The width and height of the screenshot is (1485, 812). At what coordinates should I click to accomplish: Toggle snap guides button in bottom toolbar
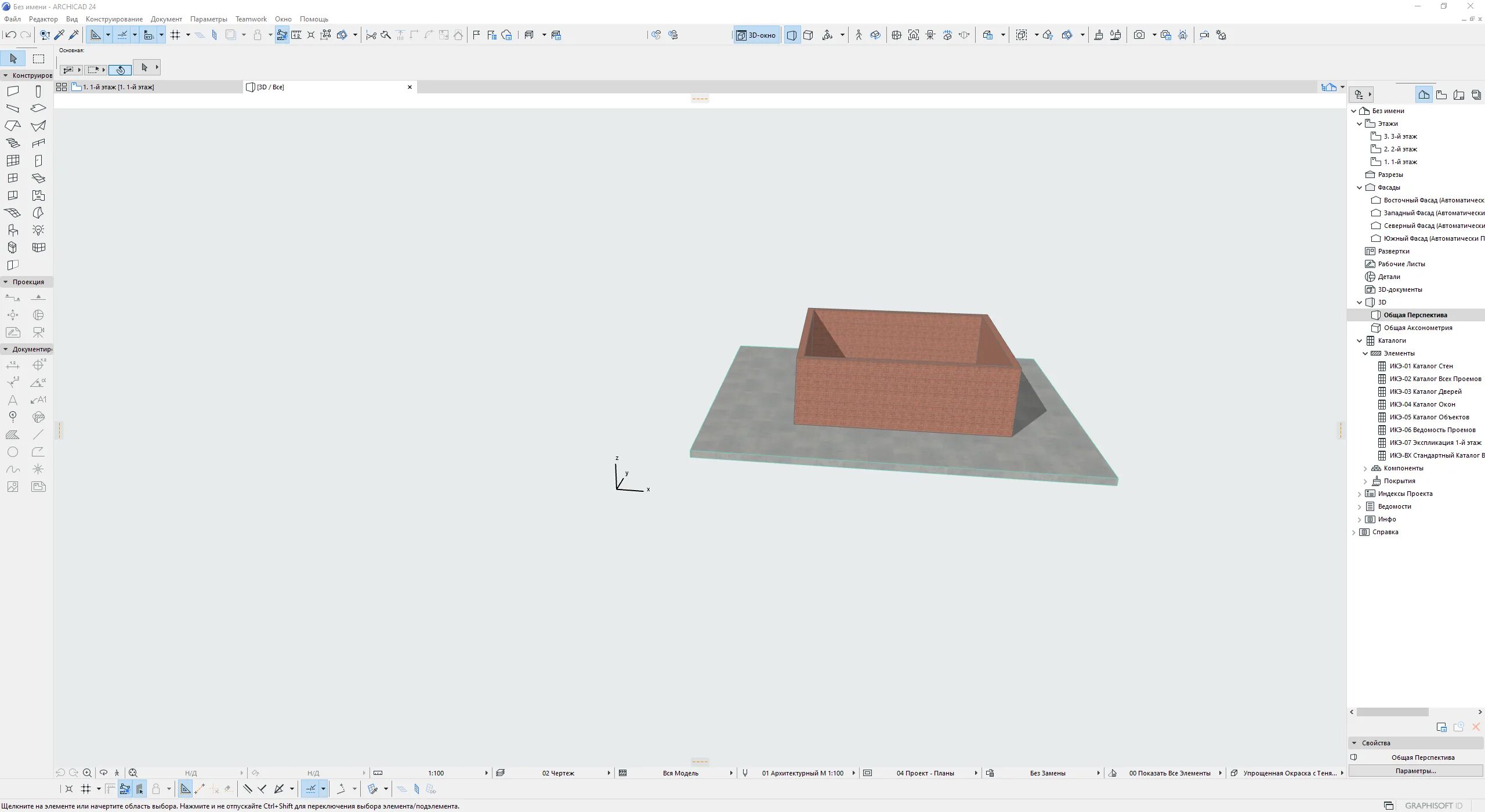click(x=311, y=789)
